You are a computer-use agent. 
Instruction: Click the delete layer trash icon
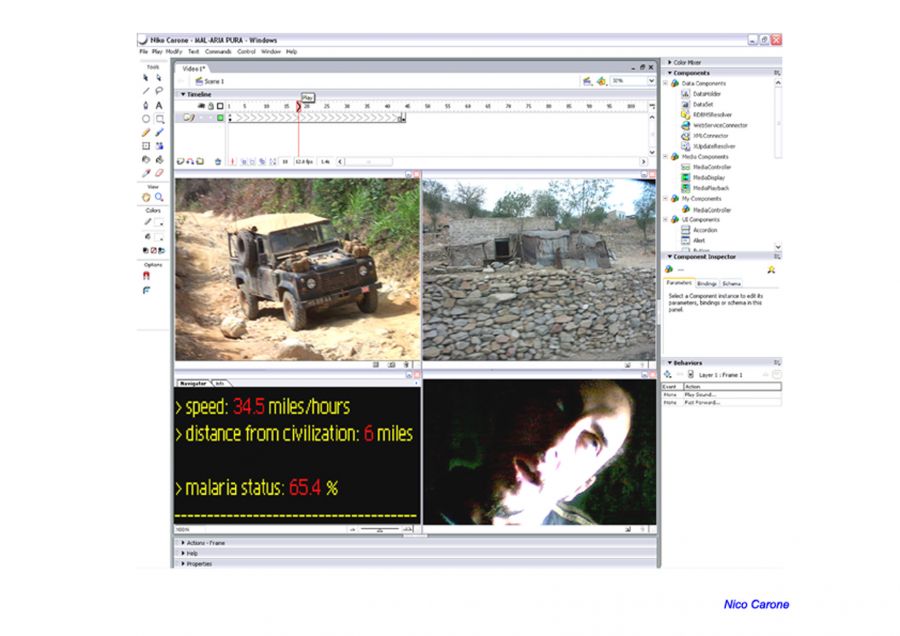point(218,162)
